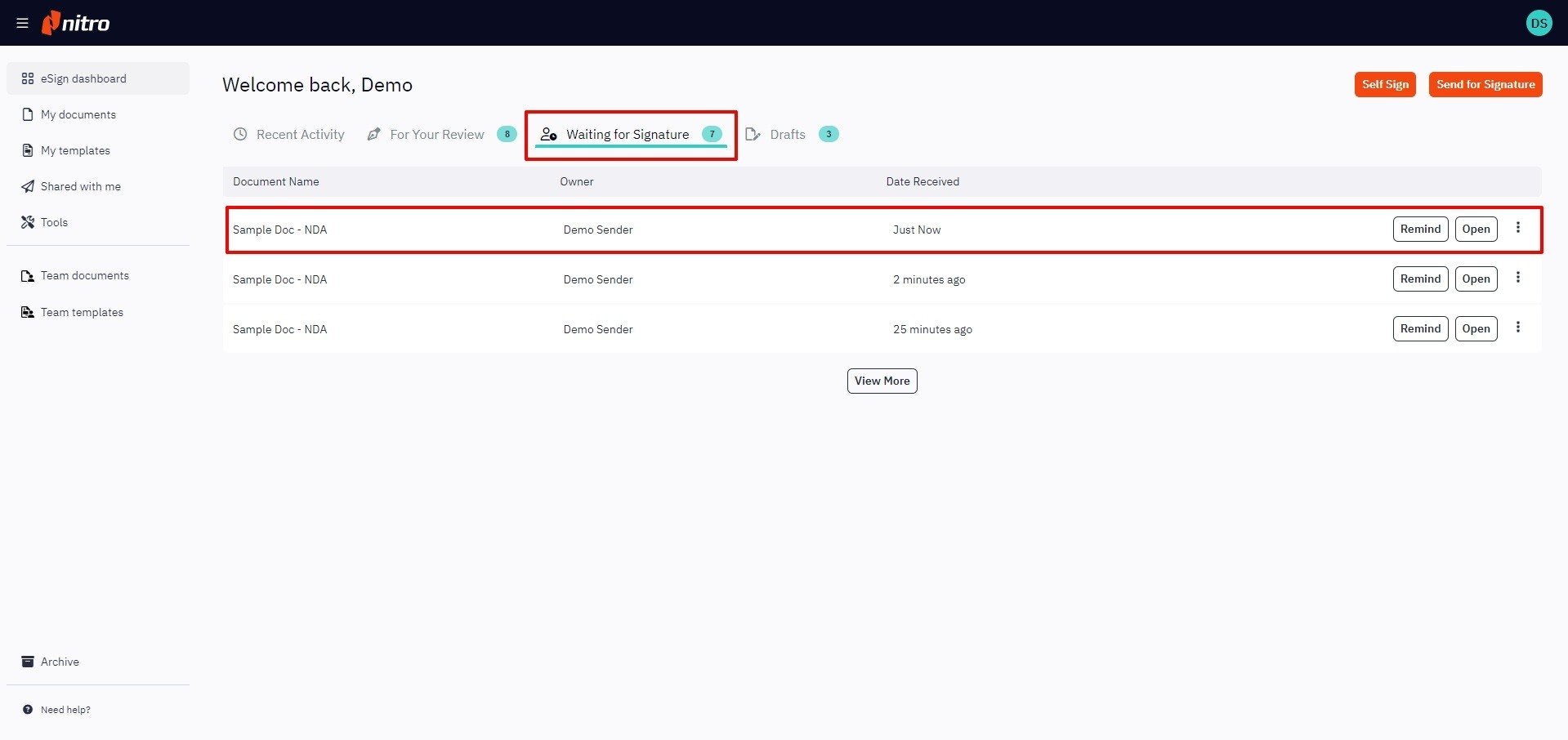Click the Self Sign button
The image size is (1568, 740).
click(x=1384, y=84)
